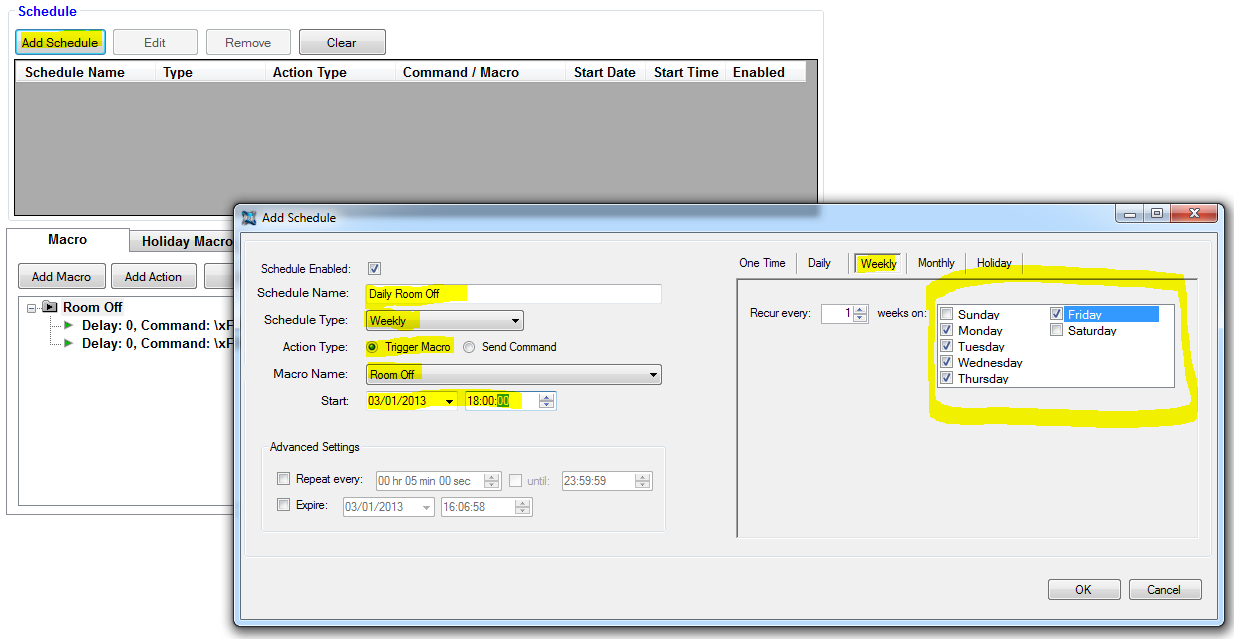The height and width of the screenshot is (639, 1234).
Task: Open the Schedule Type dropdown
Action: (515, 321)
